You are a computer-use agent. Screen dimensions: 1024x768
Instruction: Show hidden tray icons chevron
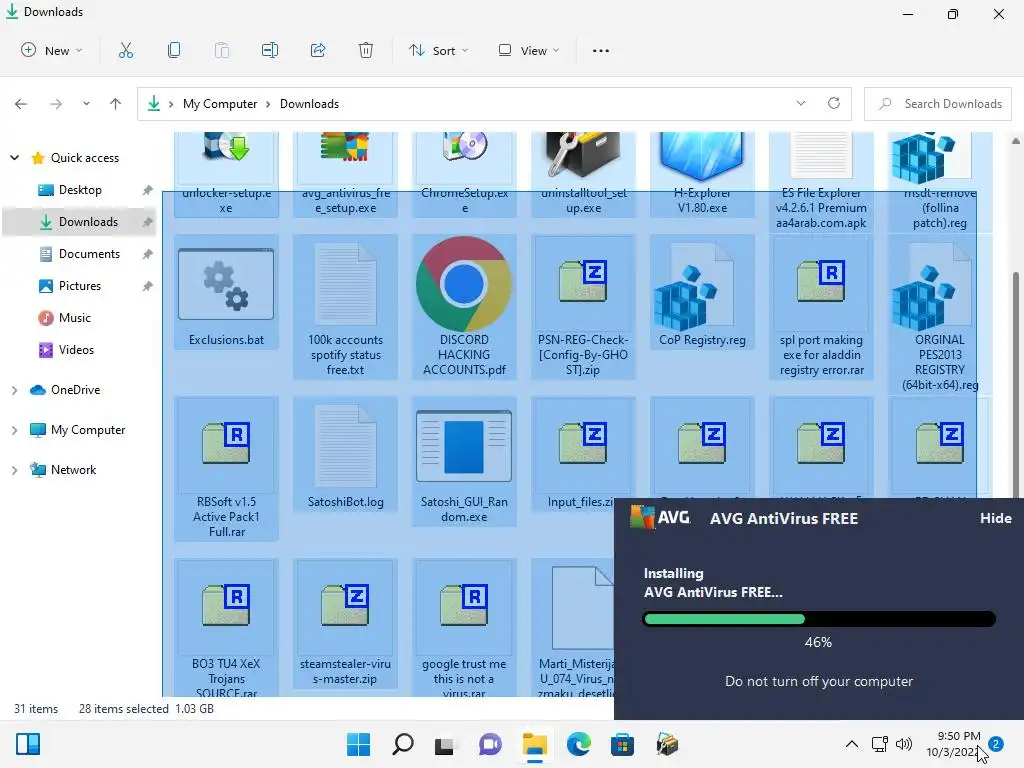(x=852, y=744)
